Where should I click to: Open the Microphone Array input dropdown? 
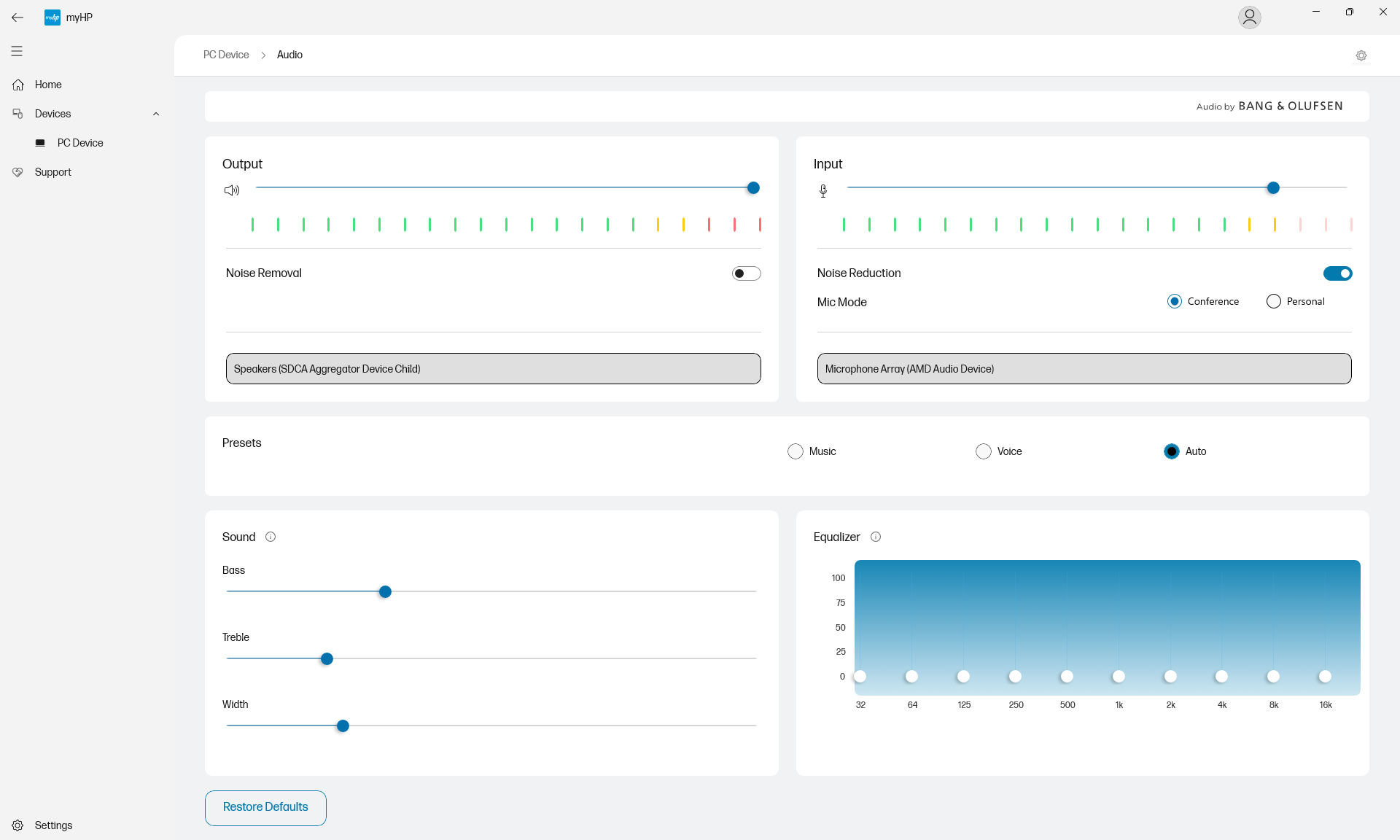coord(1084,369)
